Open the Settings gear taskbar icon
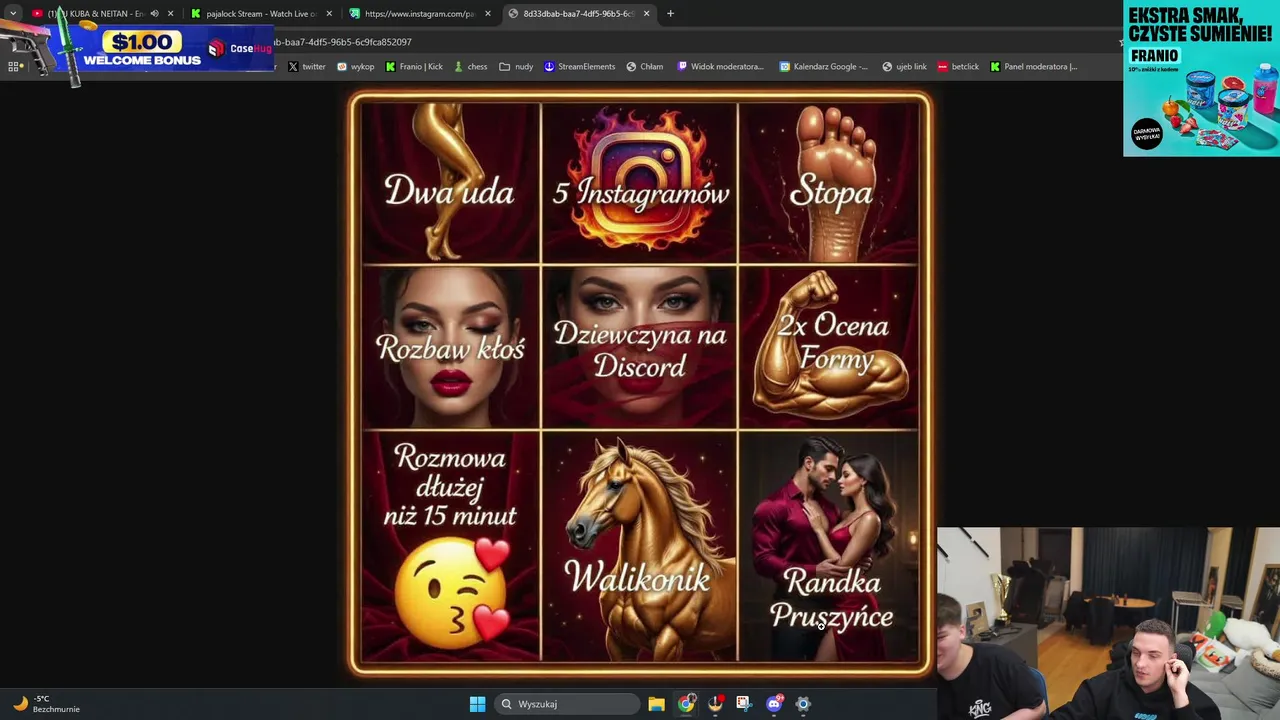The width and height of the screenshot is (1280, 720). [803, 704]
